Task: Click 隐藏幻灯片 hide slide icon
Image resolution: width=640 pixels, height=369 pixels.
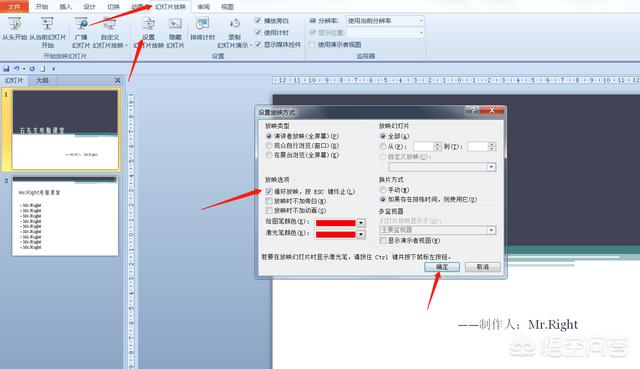Action: [x=175, y=24]
